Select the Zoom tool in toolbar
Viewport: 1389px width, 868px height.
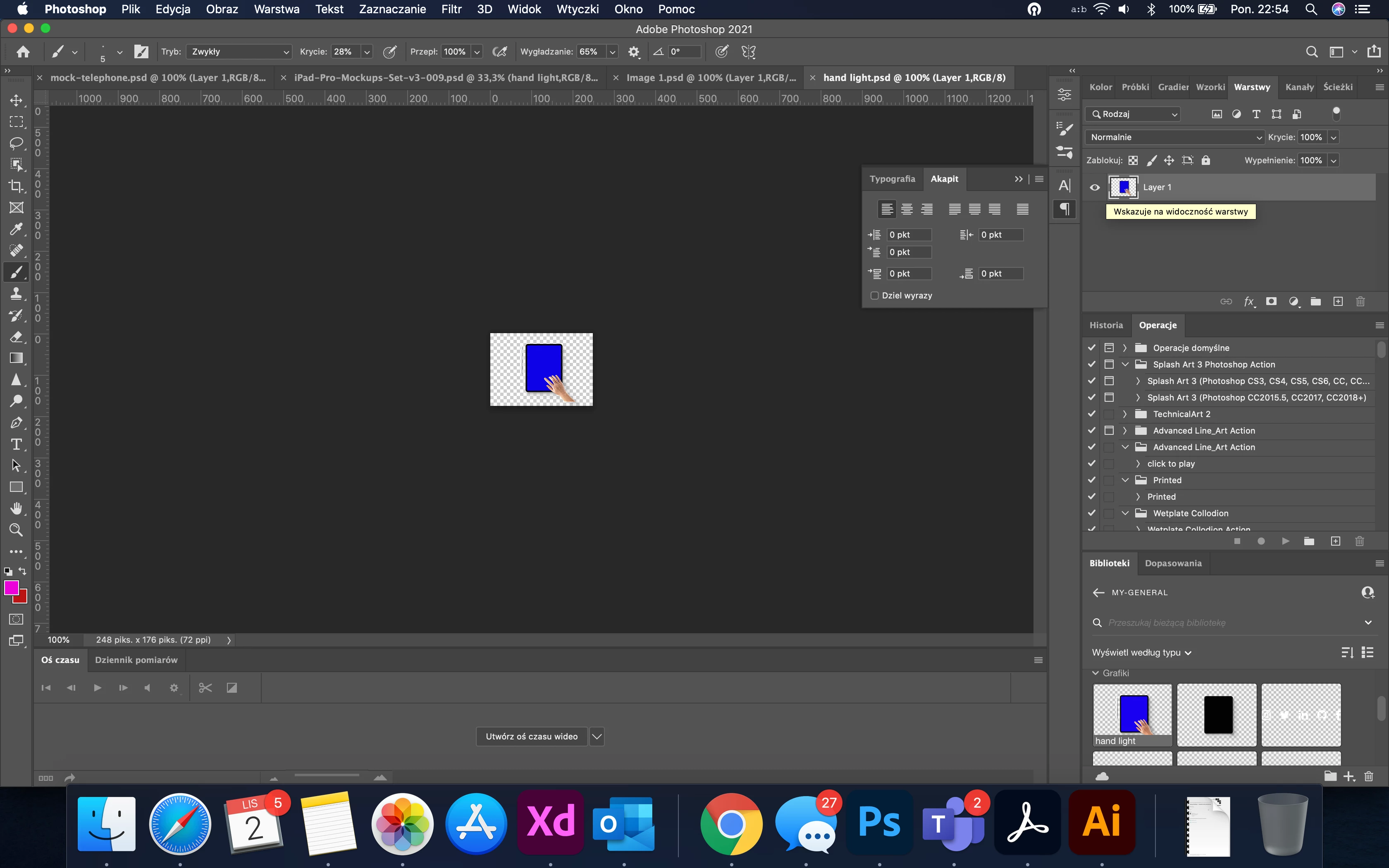click(x=16, y=529)
